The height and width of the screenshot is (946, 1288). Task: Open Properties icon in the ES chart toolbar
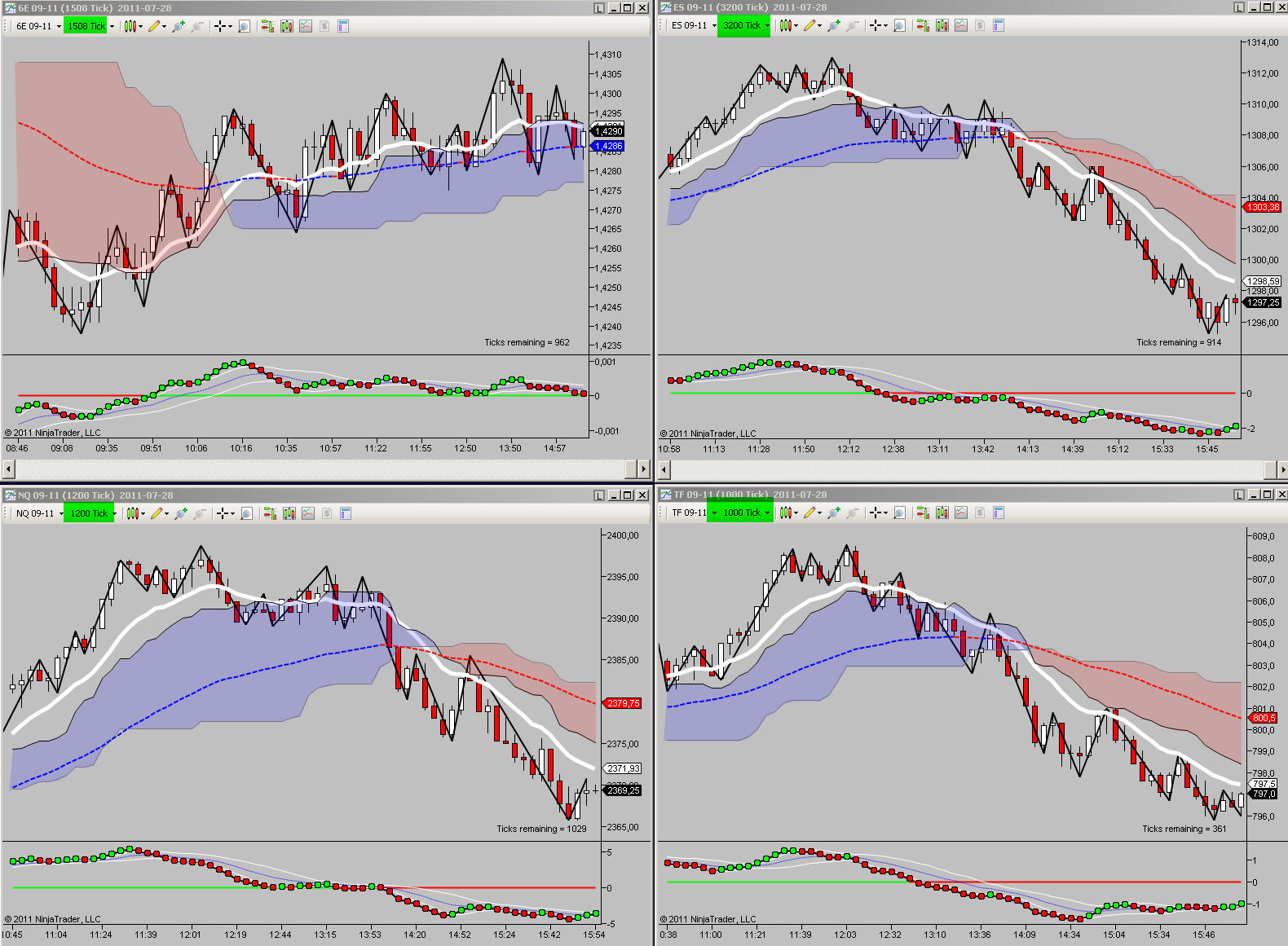click(999, 25)
